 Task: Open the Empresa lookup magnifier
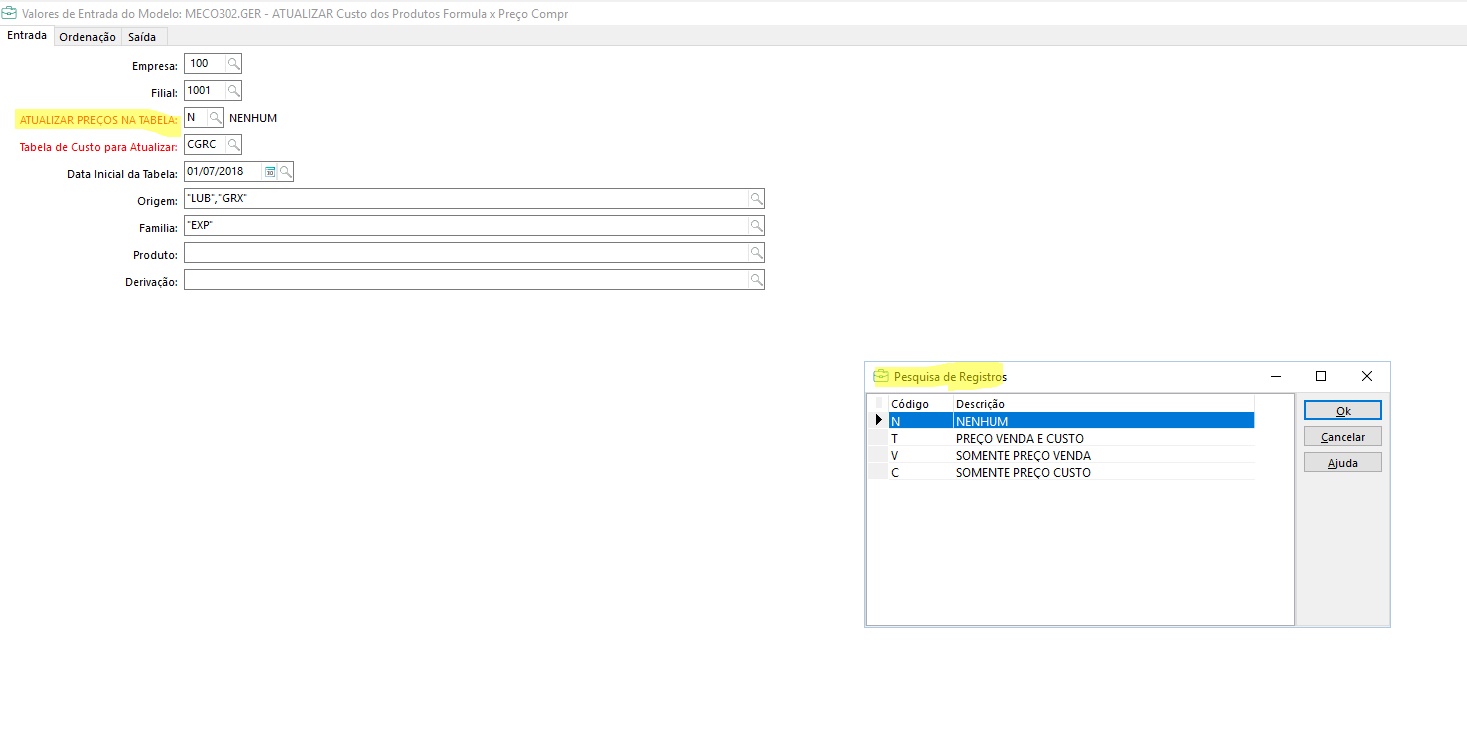tap(232, 64)
